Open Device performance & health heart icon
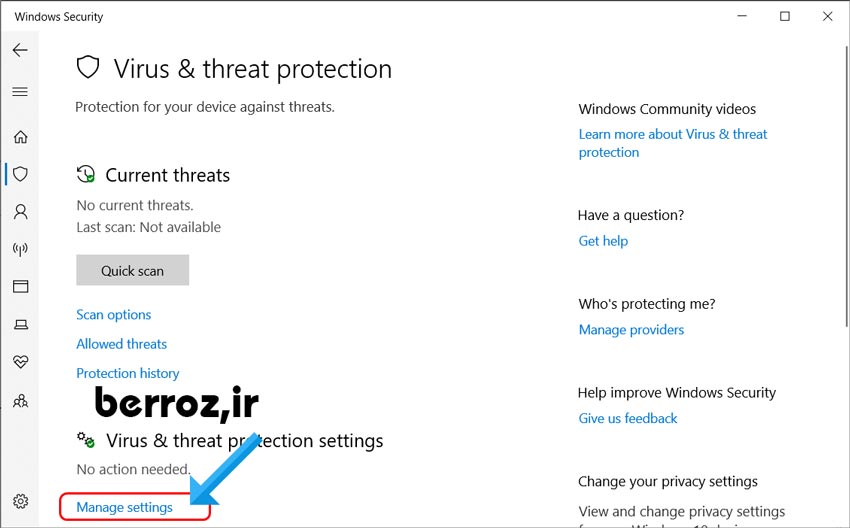This screenshot has height=528, width=850. (x=20, y=362)
